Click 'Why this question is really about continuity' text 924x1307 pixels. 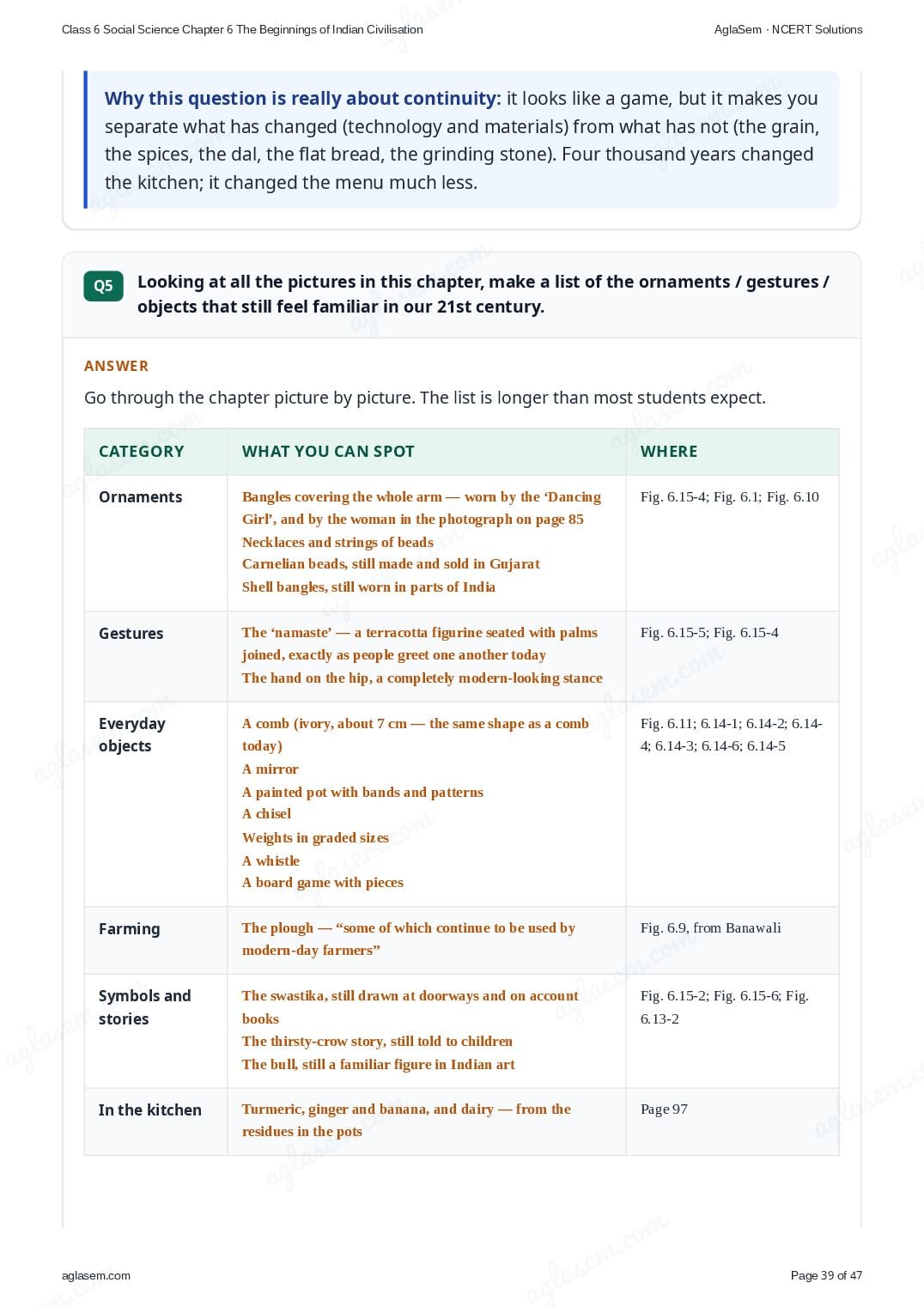click(302, 99)
